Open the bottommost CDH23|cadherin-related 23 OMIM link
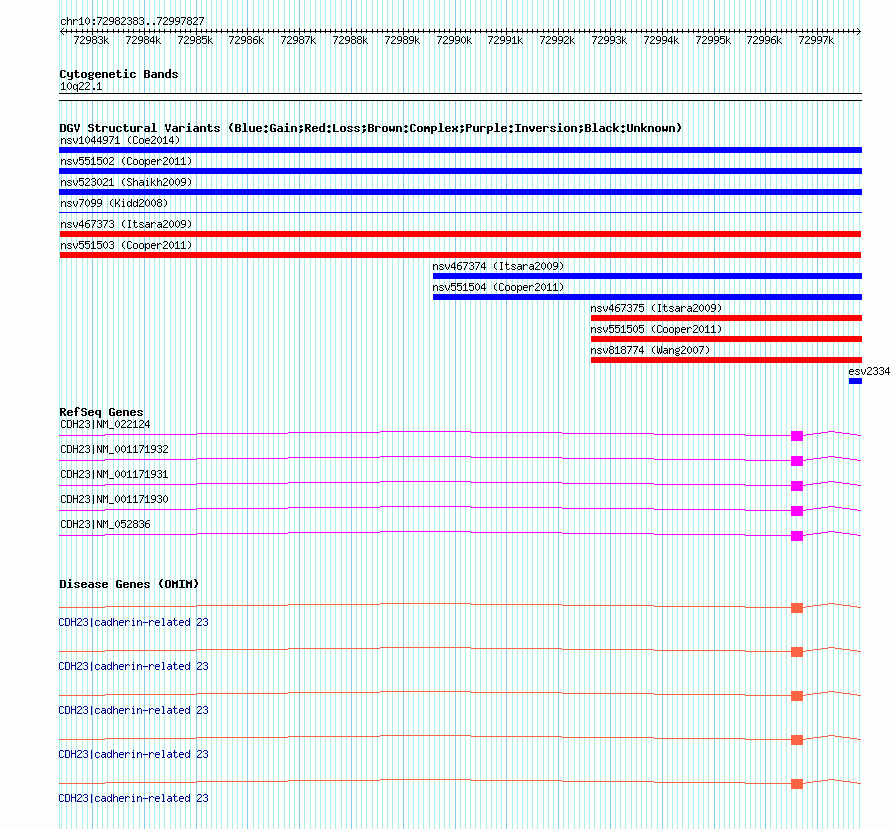The image size is (890, 829). coord(133,798)
